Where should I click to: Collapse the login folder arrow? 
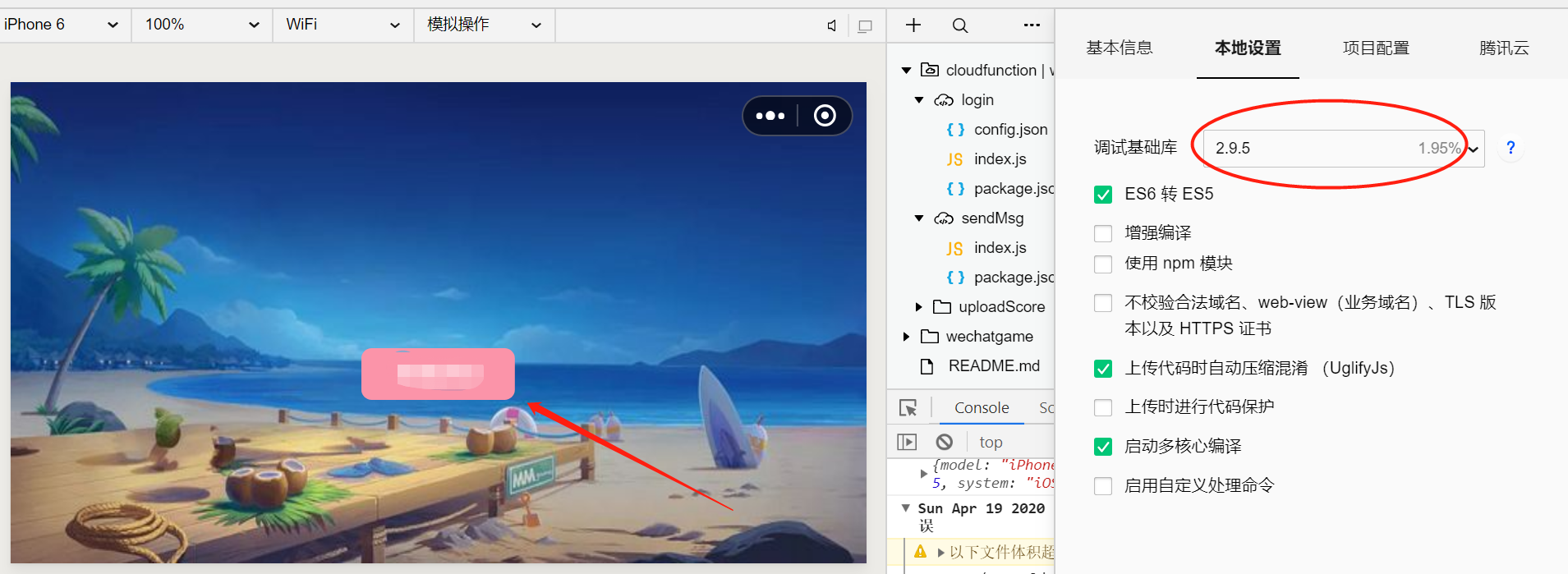point(919,100)
